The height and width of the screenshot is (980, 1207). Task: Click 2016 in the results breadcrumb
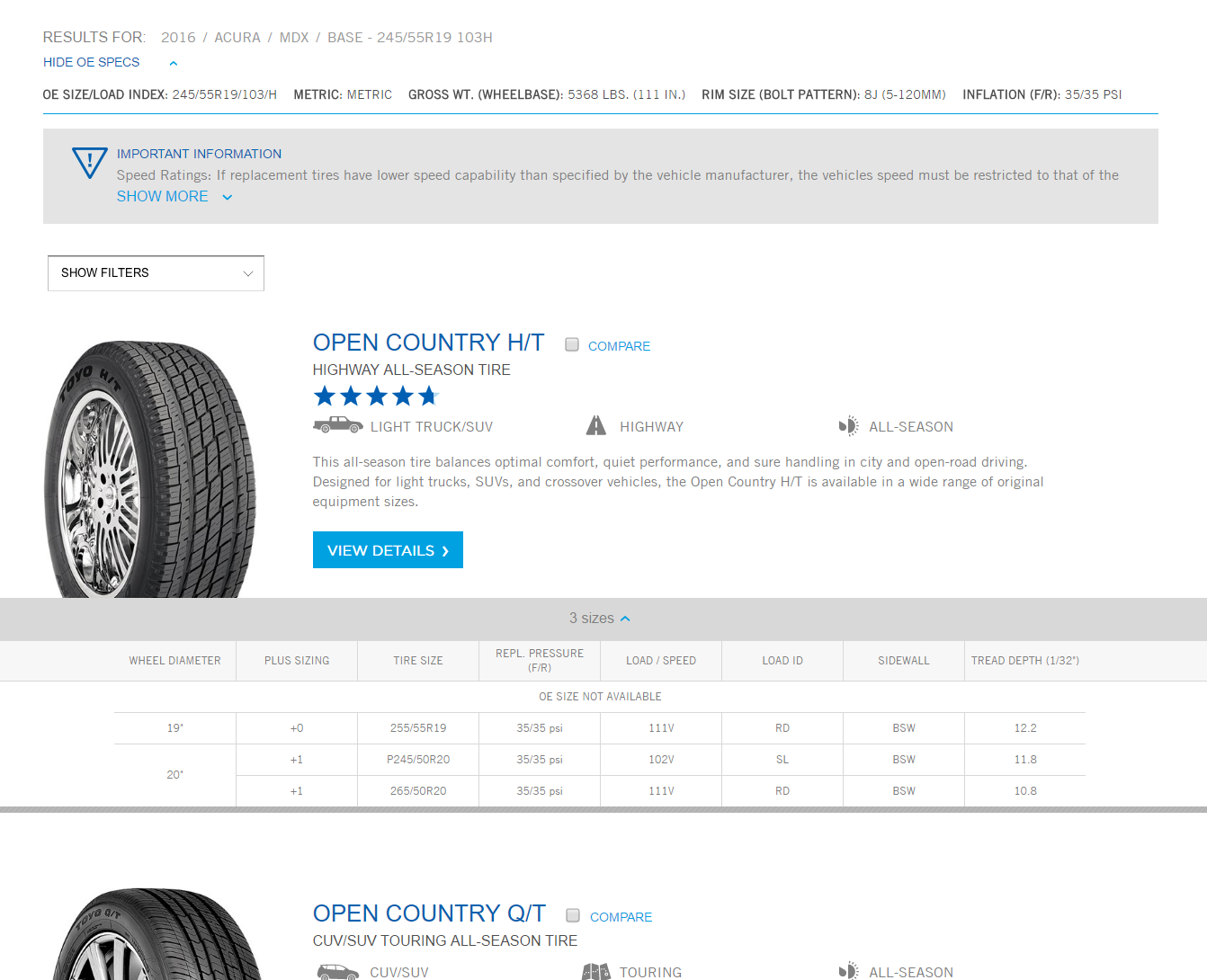click(x=178, y=38)
